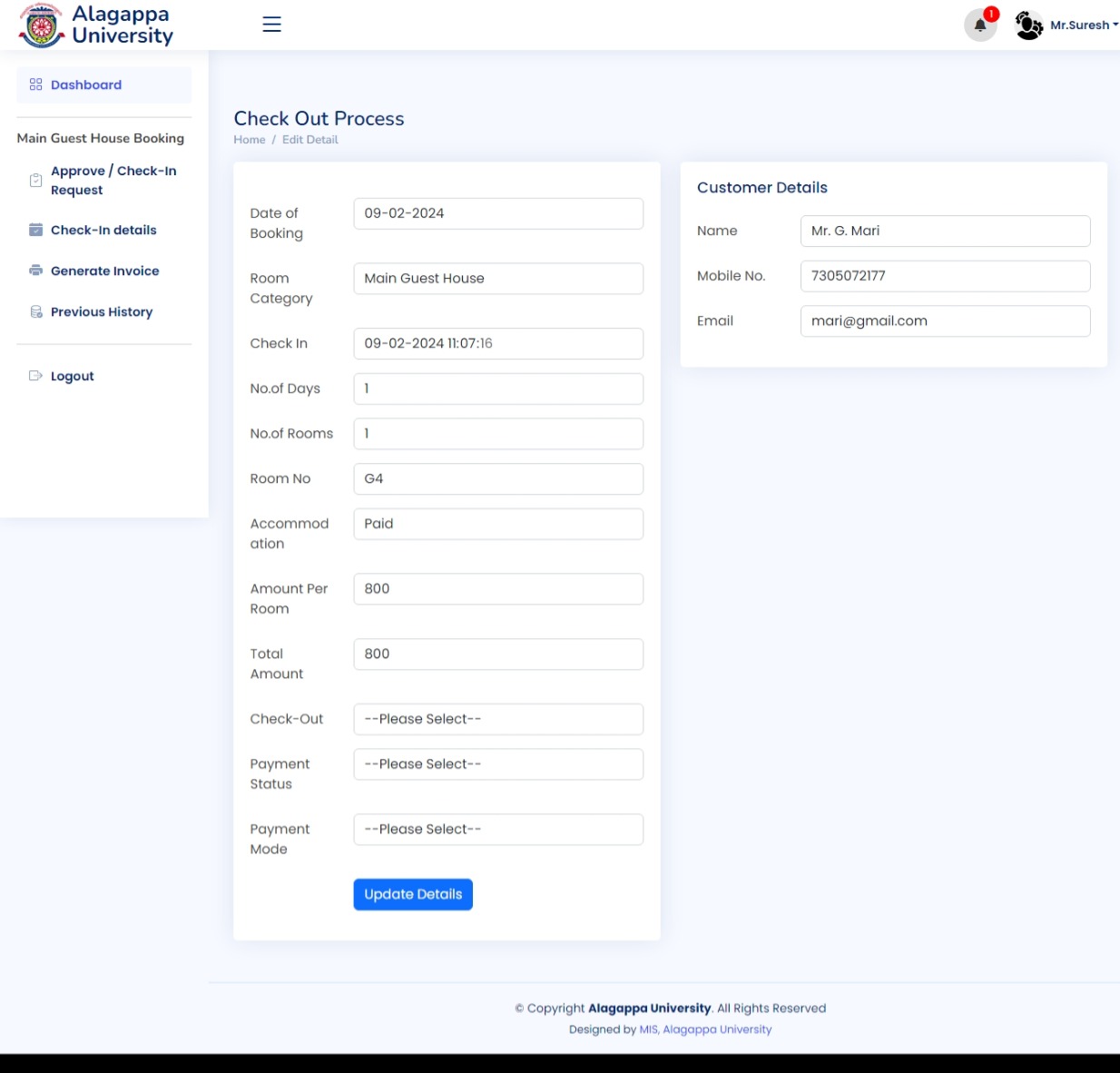This screenshot has height=1073, width=1120.
Task: Focus the customer Email field
Action: (x=944, y=321)
